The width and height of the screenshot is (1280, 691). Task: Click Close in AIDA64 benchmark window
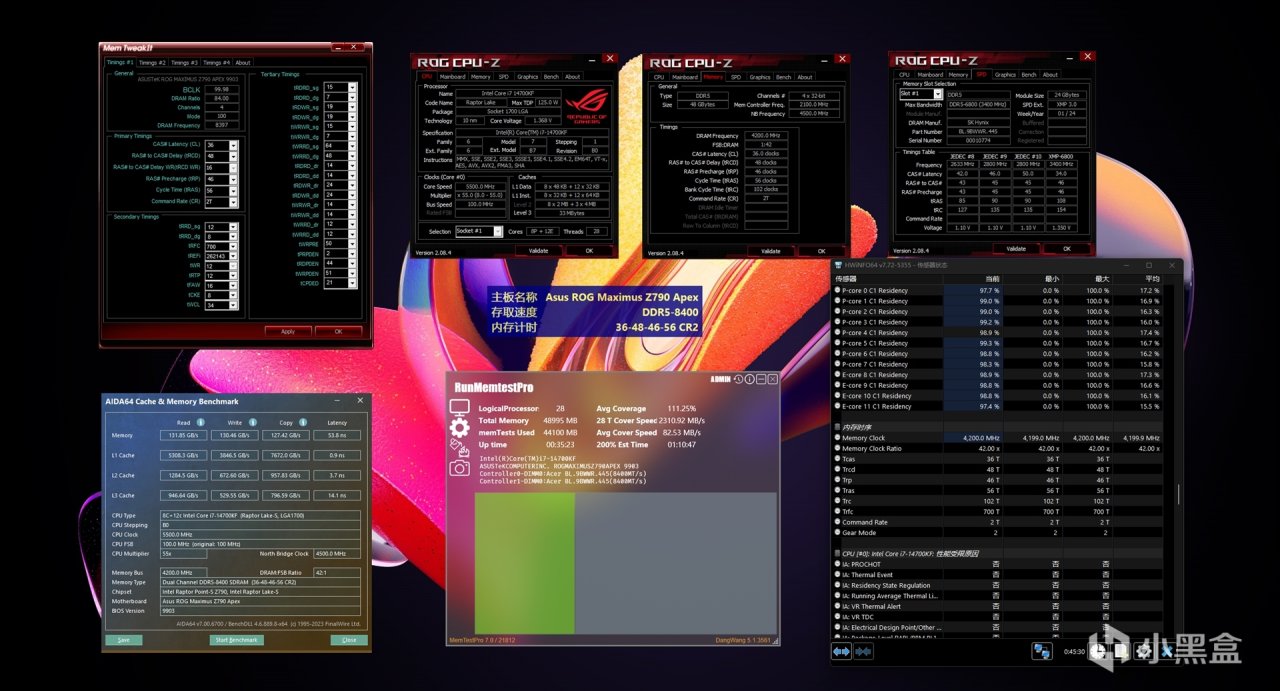(x=349, y=640)
